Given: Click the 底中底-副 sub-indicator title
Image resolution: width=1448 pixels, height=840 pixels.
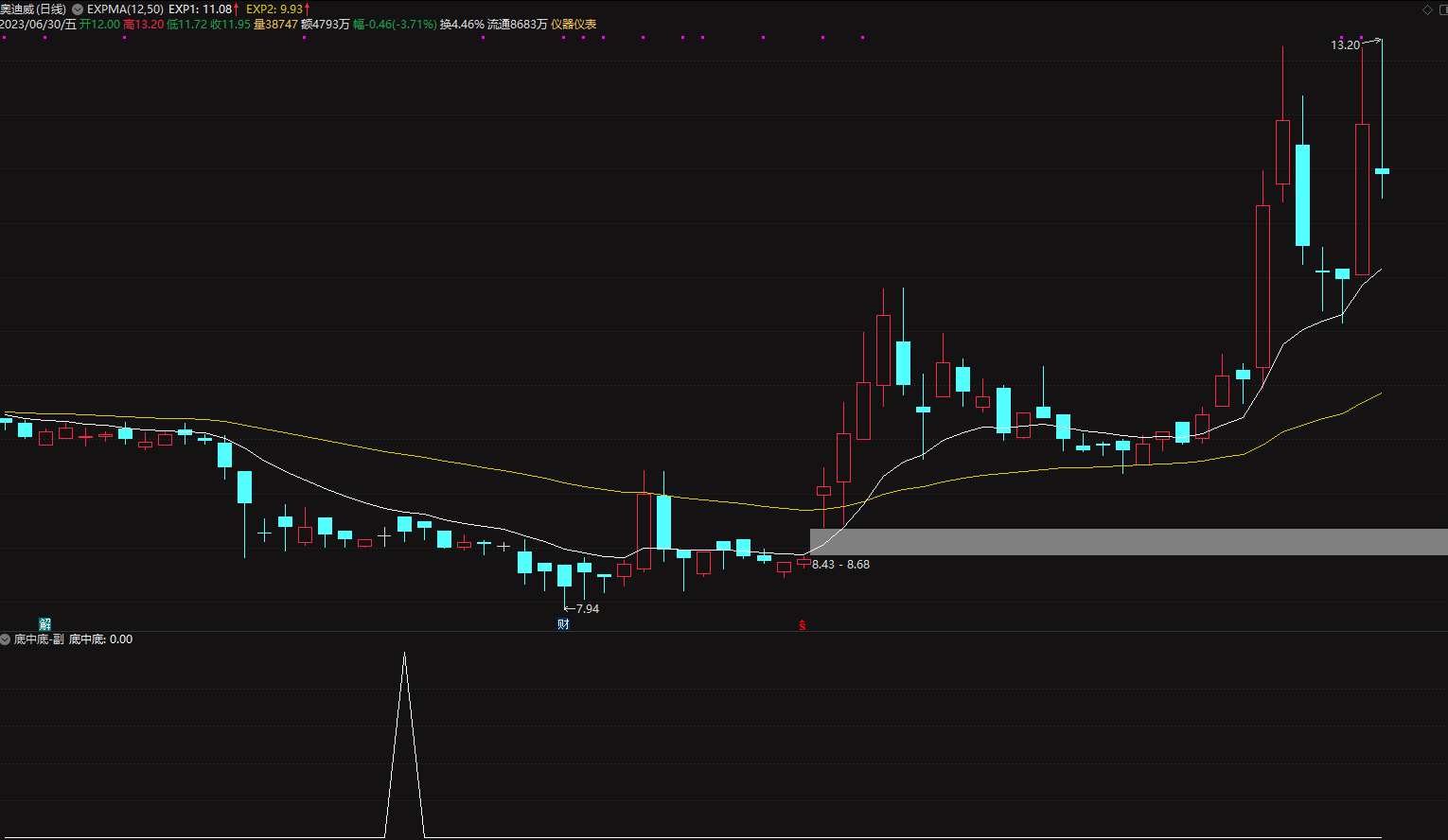Looking at the screenshot, I should (39, 639).
